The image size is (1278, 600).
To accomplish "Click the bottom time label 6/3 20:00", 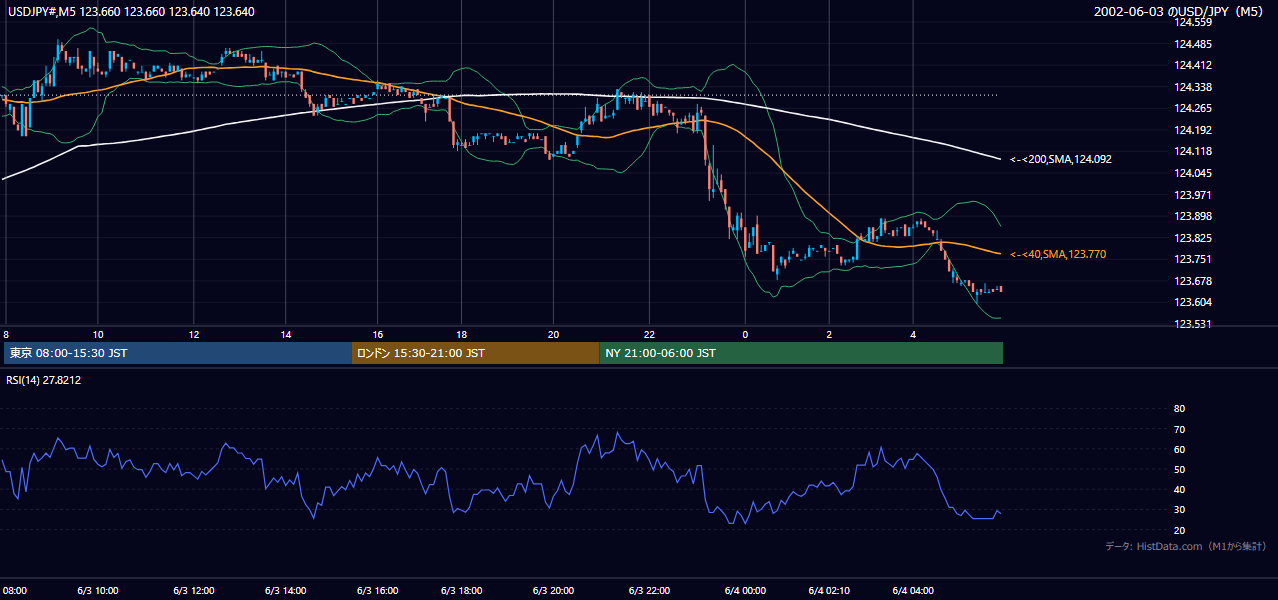I will (x=553, y=591).
